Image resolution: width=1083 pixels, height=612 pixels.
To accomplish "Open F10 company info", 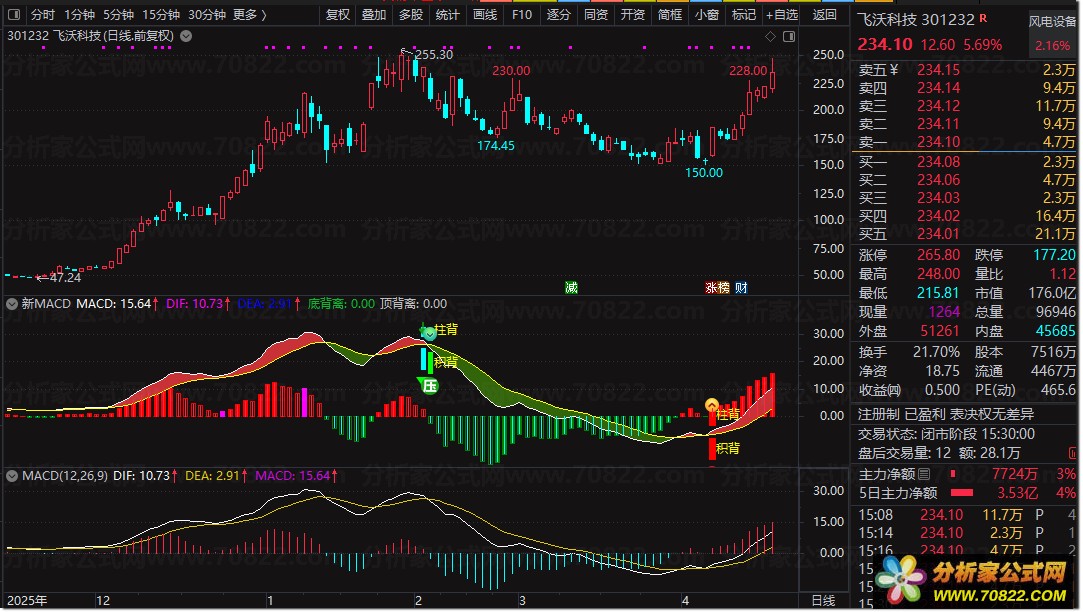I will pos(521,15).
